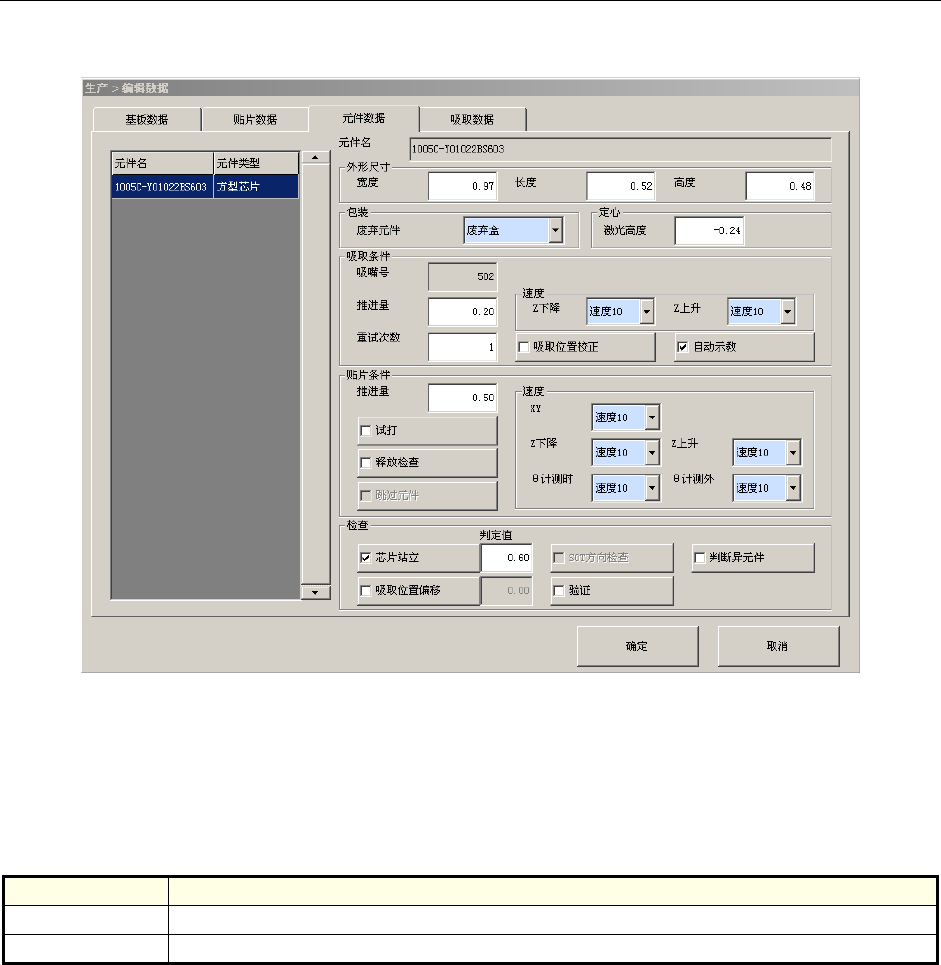Click the 元件名 column header
The height and width of the screenshot is (965, 941).
[162, 163]
